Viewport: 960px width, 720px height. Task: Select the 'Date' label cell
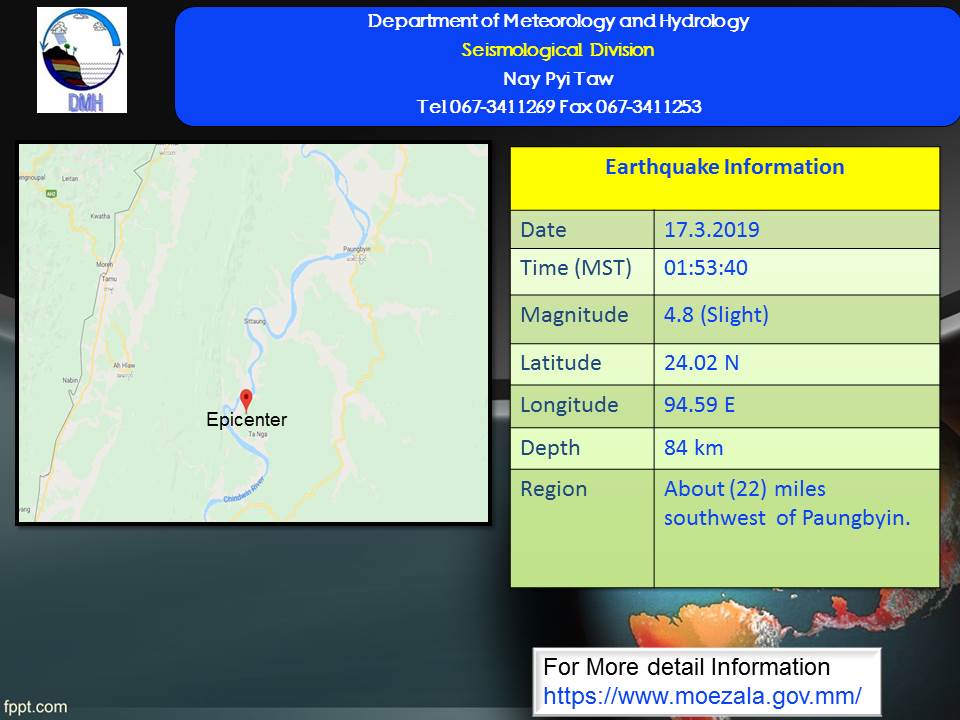[x=582, y=230]
